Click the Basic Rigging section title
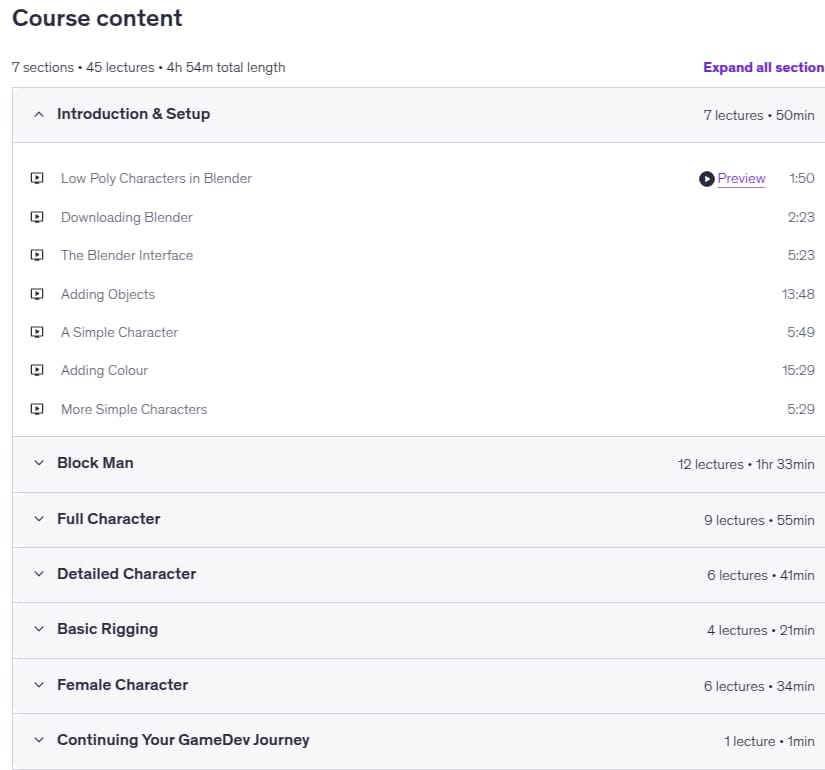This screenshot has width=825, height=770. coord(107,629)
